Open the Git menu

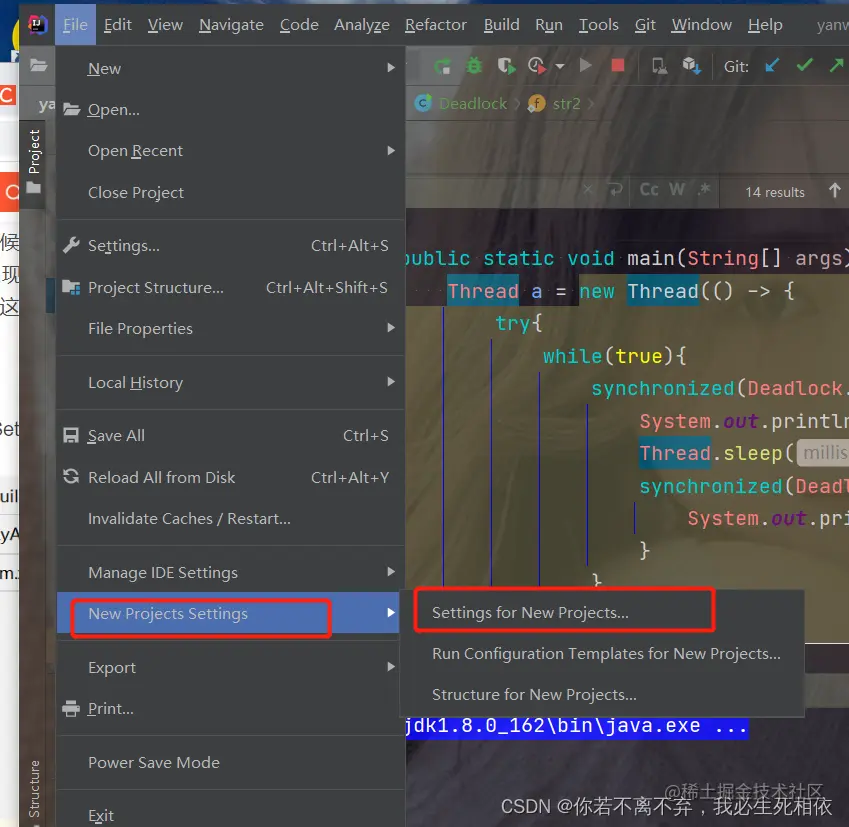click(x=645, y=24)
